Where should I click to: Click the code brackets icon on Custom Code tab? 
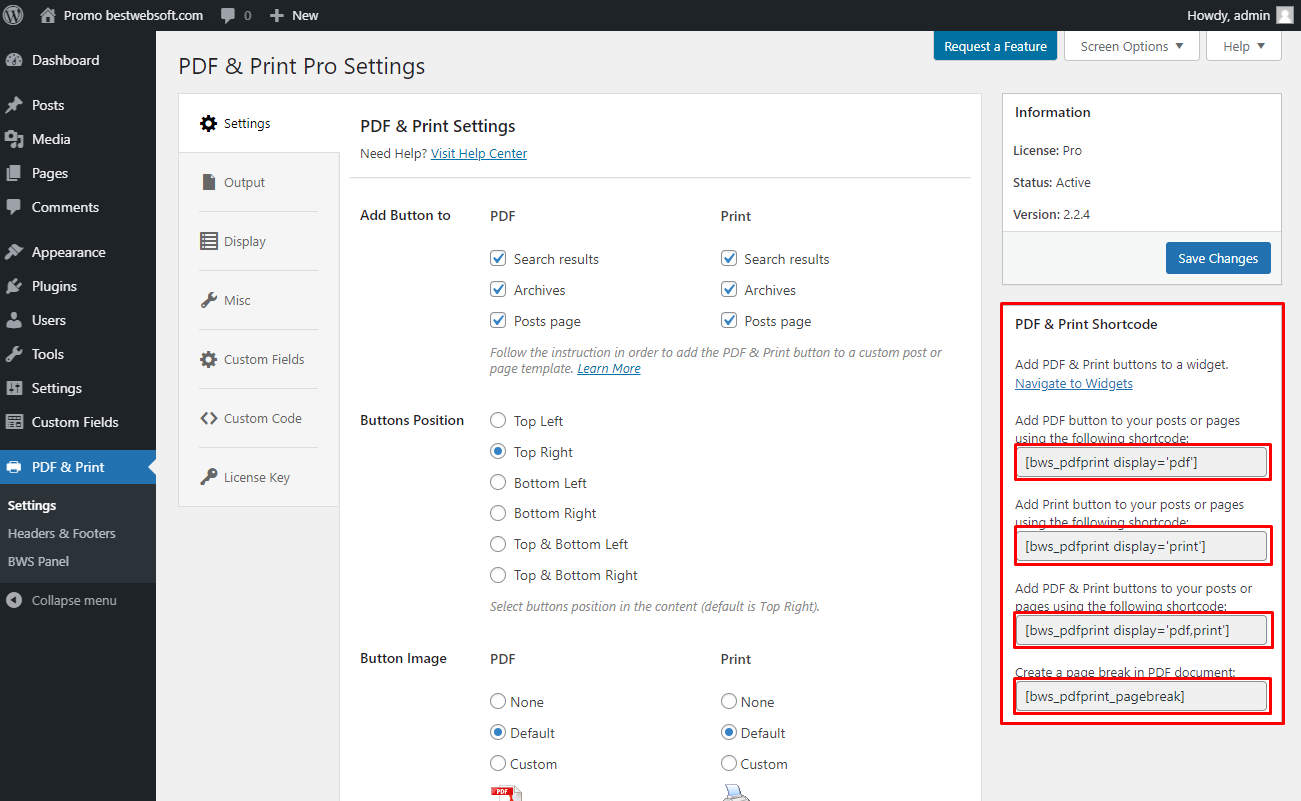coord(208,418)
